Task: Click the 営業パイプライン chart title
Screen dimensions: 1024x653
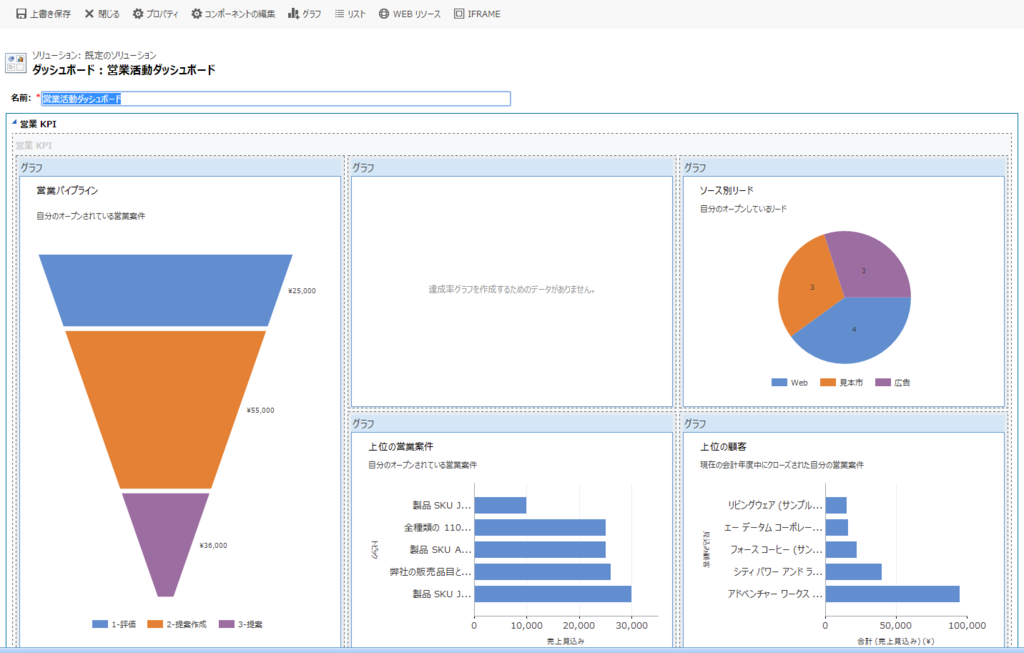Action: pos(67,191)
